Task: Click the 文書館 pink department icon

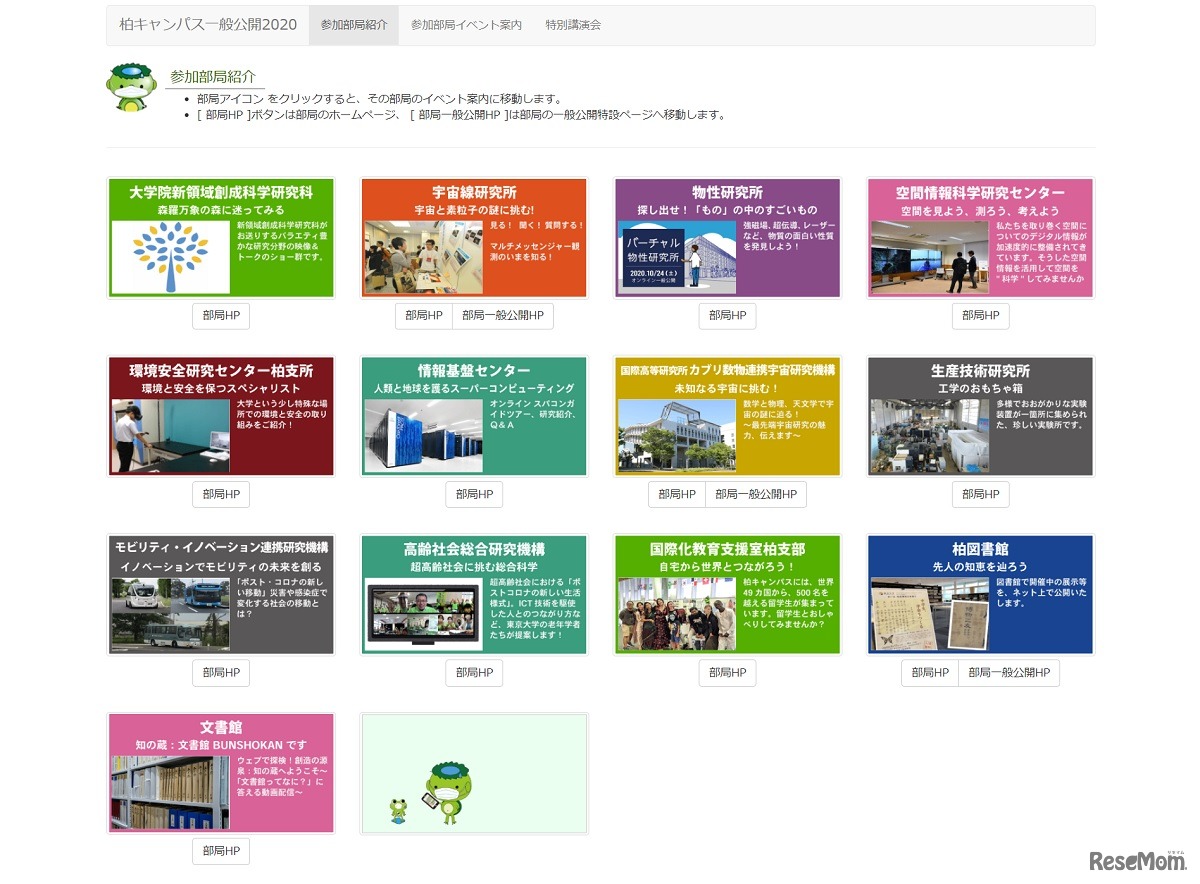Action: click(221, 772)
